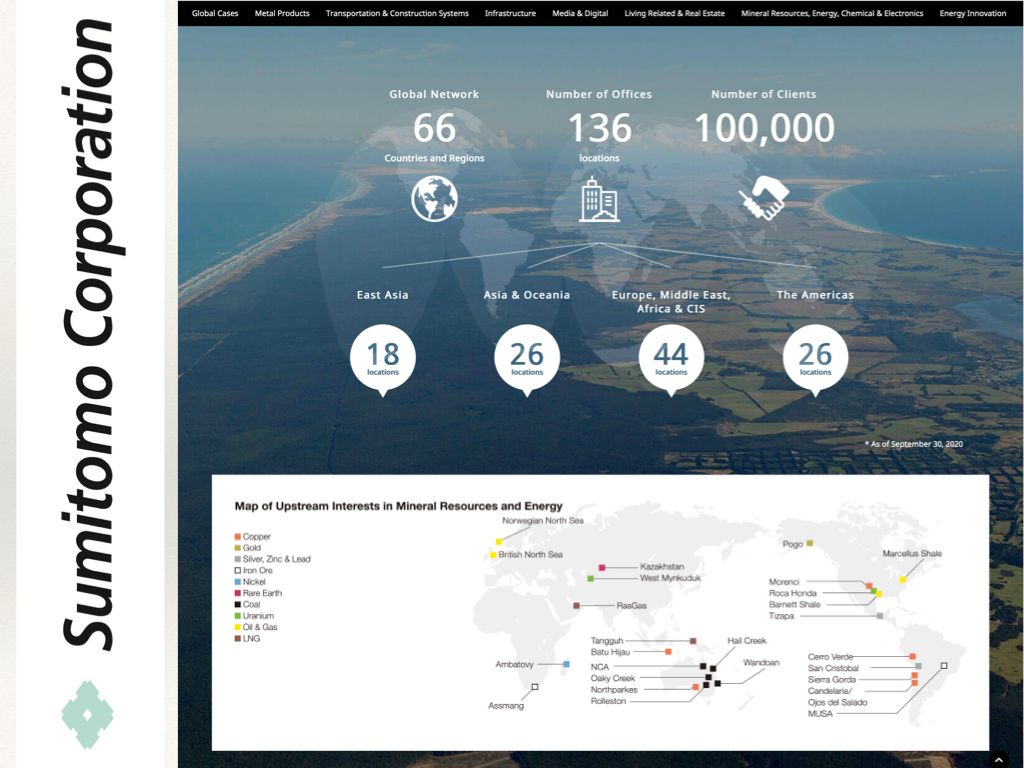
Task: Click the handshake clients icon
Action: click(x=764, y=198)
